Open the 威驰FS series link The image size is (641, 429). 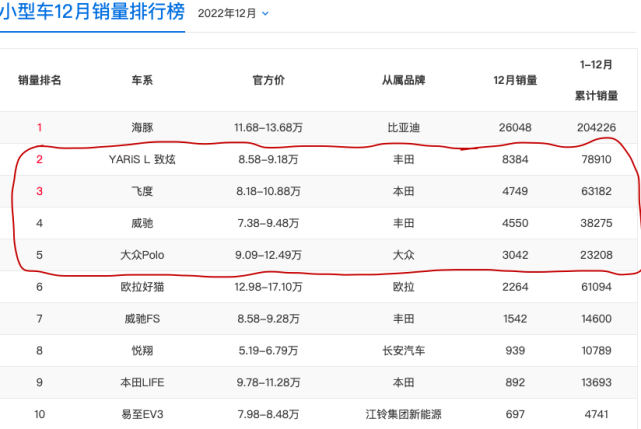coord(142,319)
